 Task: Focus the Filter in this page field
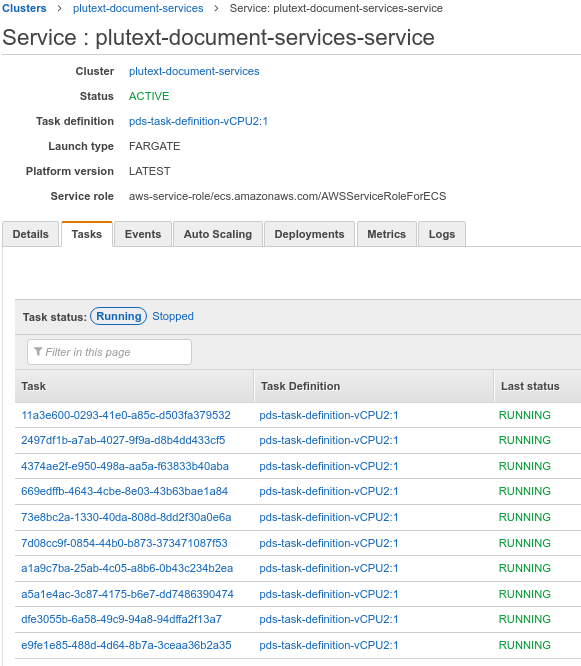click(109, 352)
